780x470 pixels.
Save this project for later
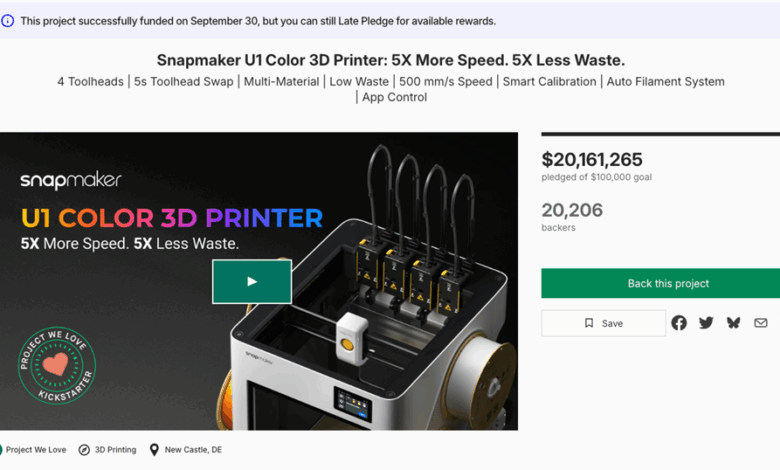[603, 323]
